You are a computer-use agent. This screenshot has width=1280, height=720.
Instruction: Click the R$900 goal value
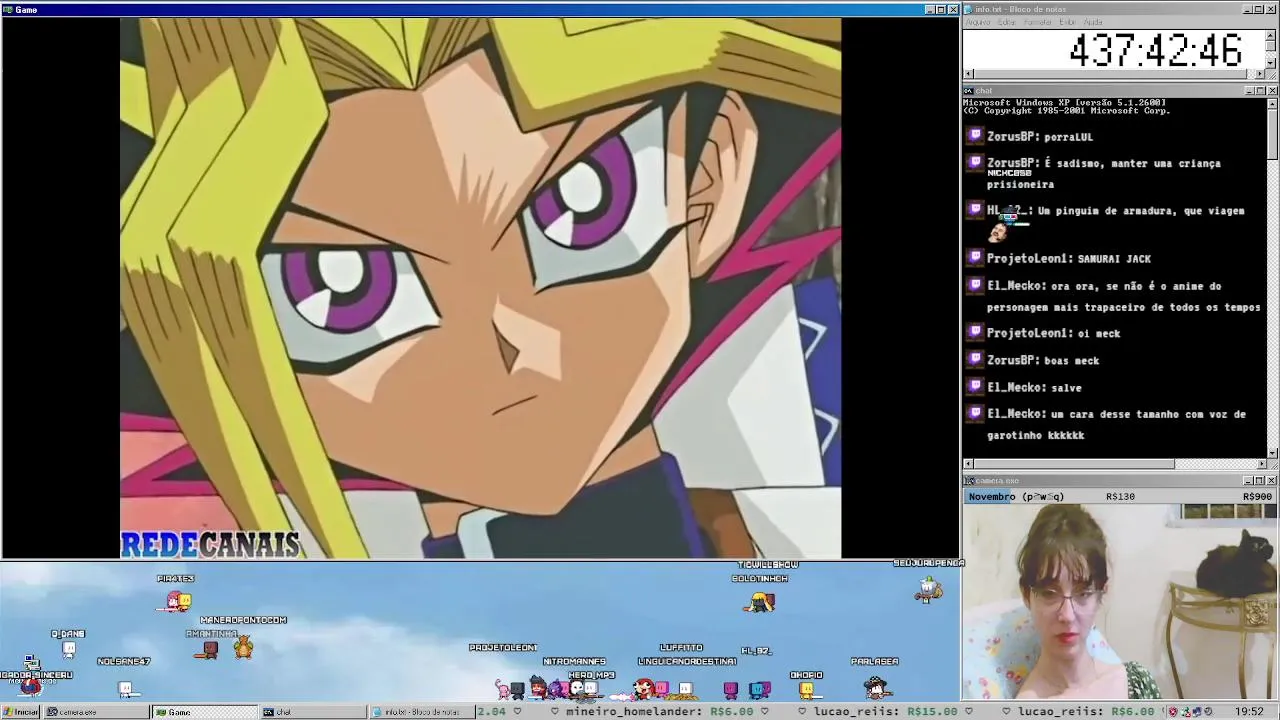pos(1257,497)
